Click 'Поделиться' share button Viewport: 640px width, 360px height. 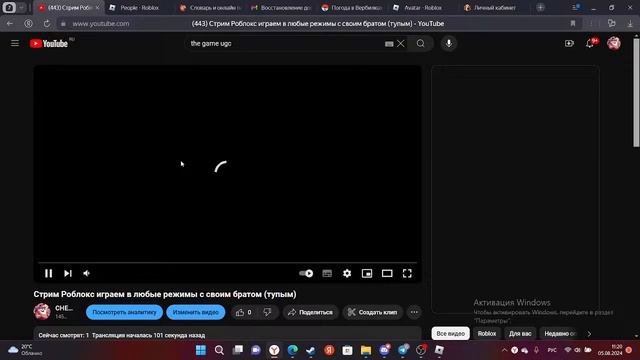pos(311,312)
